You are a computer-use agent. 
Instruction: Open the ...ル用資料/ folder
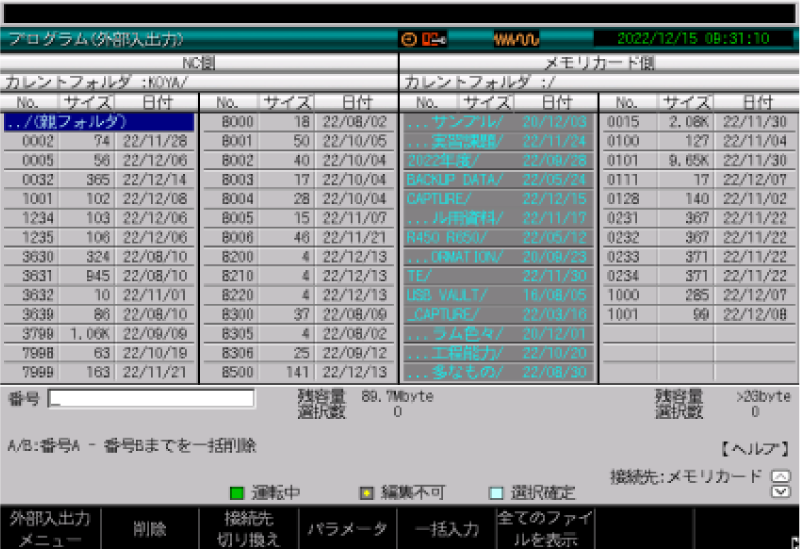coord(498,218)
